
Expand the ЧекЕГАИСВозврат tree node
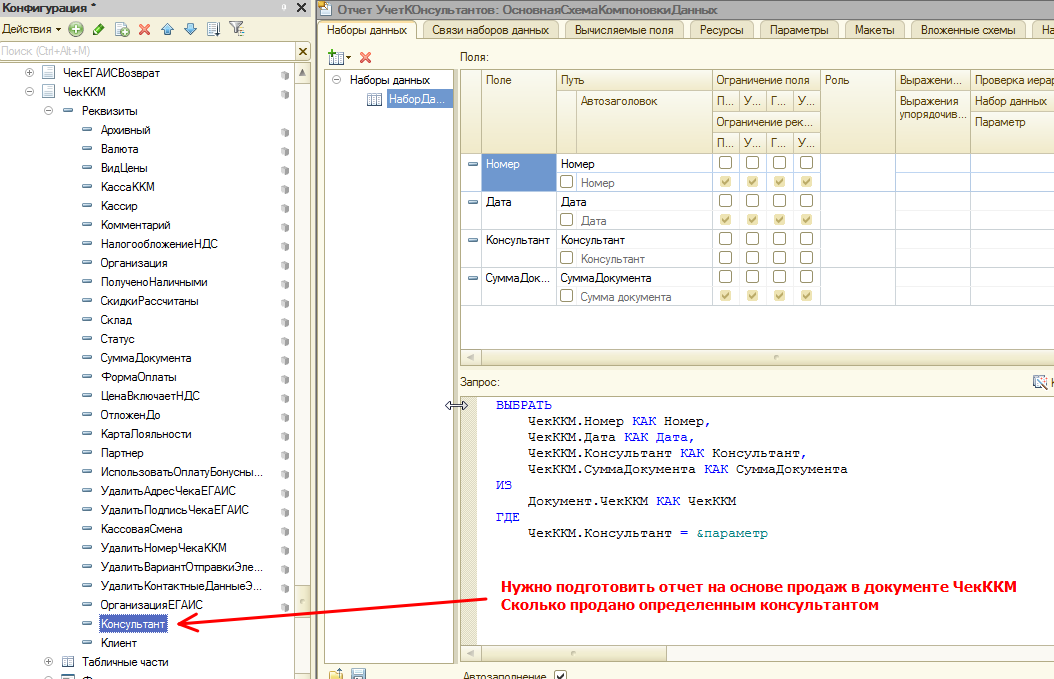(29, 73)
